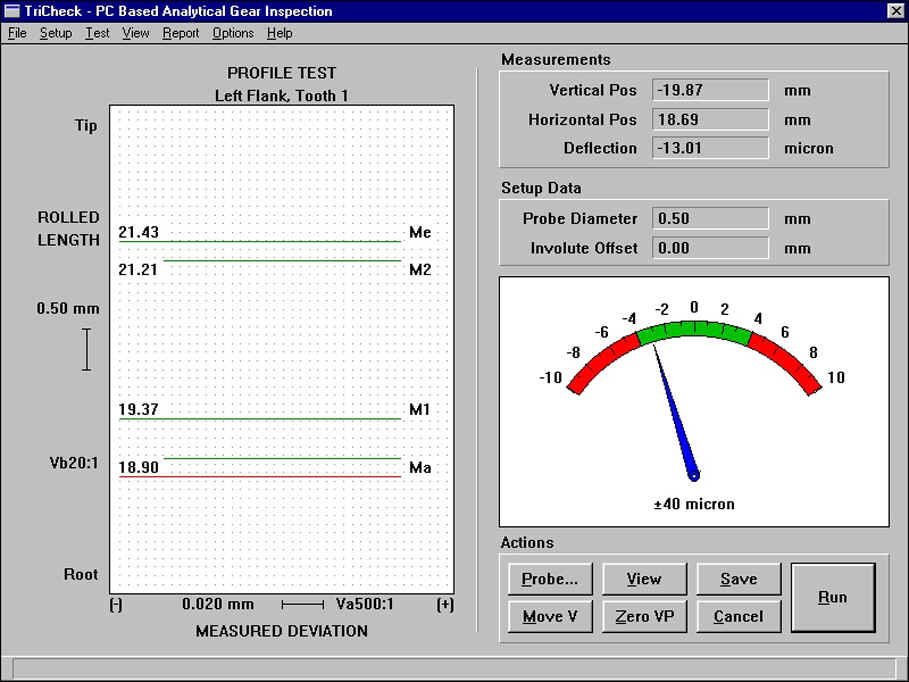The height and width of the screenshot is (682, 909).
Task: Click the status bar at bottom
Action: tap(454, 667)
